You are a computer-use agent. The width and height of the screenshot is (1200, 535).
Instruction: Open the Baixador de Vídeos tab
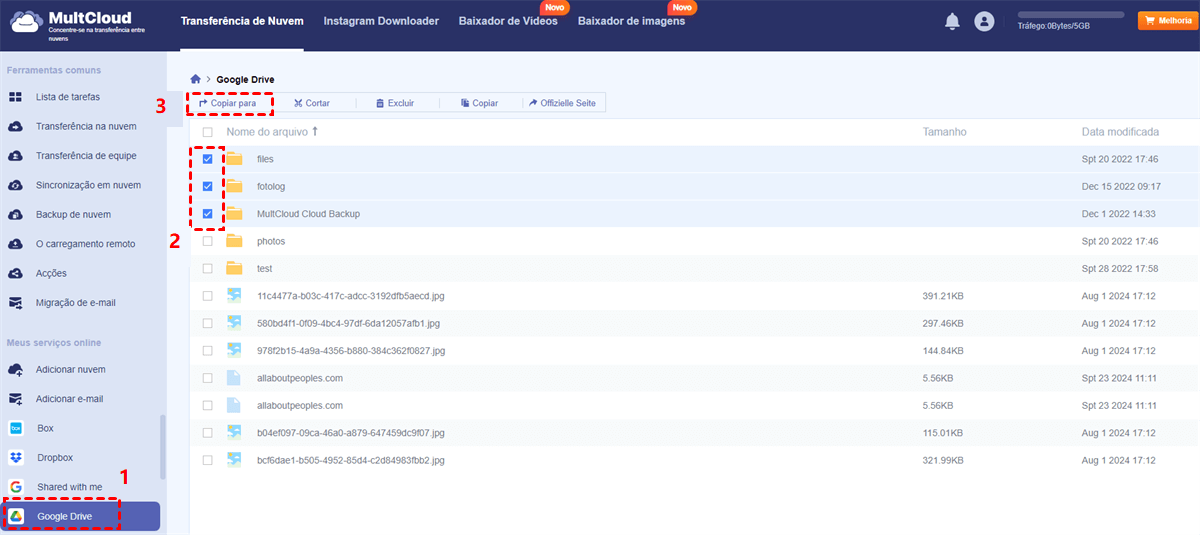click(508, 21)
